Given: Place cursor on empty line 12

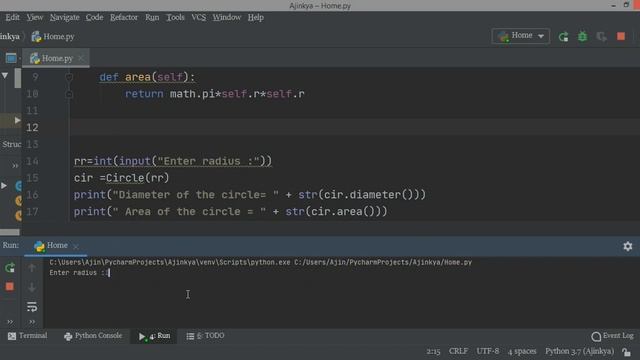Looking at the screenshot, I should pos(354,127).
